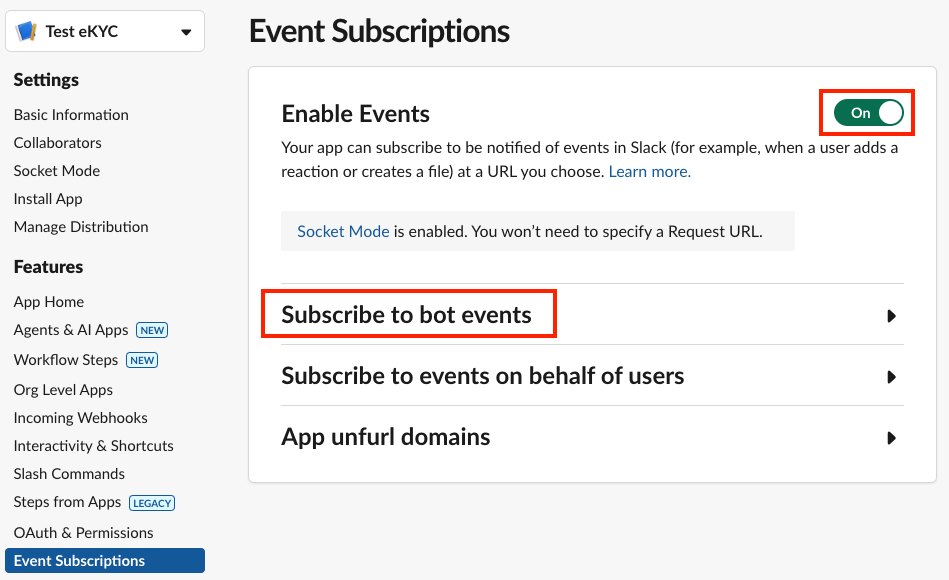949x580 pixels.
Task: Follow the Socket Mode link in the notice
Action: pyautogui.click(x=343, y=231)
